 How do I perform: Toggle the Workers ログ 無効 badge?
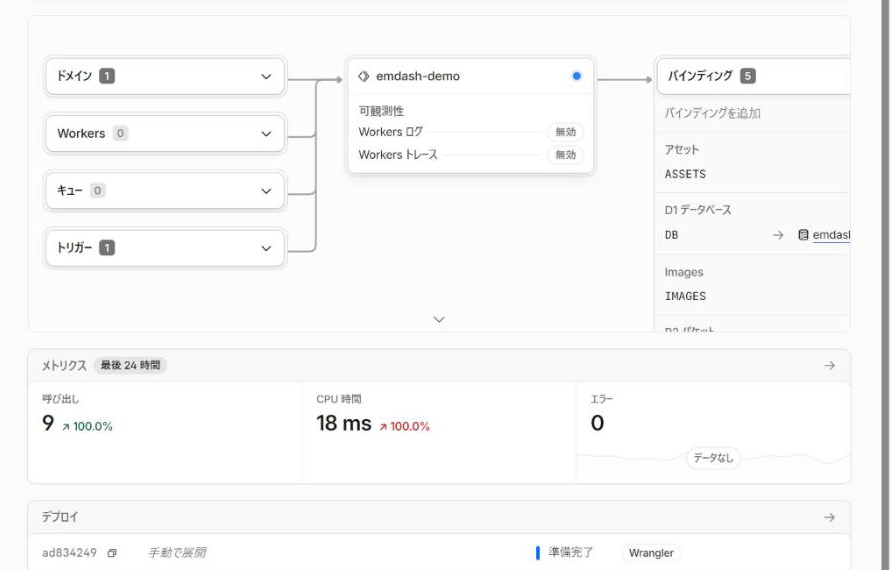pyautogui.click(x=565, y=132)
